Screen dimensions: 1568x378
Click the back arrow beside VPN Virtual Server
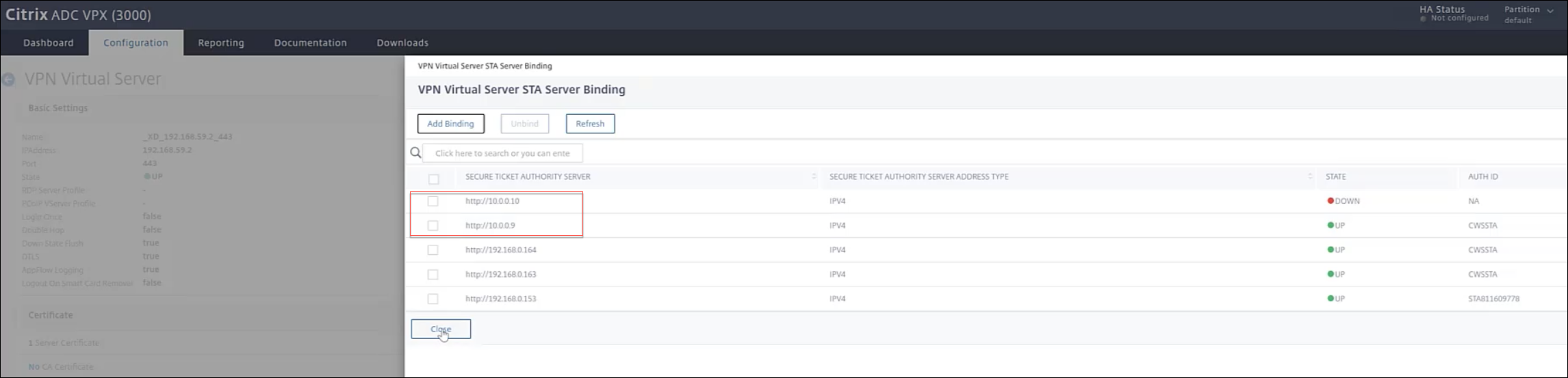8,80
